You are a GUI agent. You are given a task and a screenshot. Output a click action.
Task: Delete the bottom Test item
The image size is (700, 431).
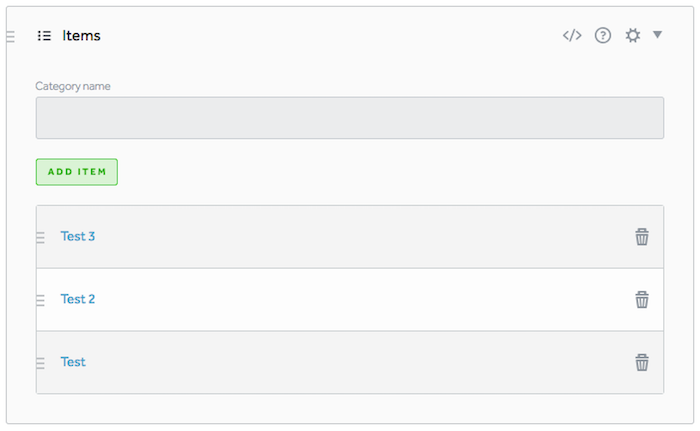click(642, 362)
